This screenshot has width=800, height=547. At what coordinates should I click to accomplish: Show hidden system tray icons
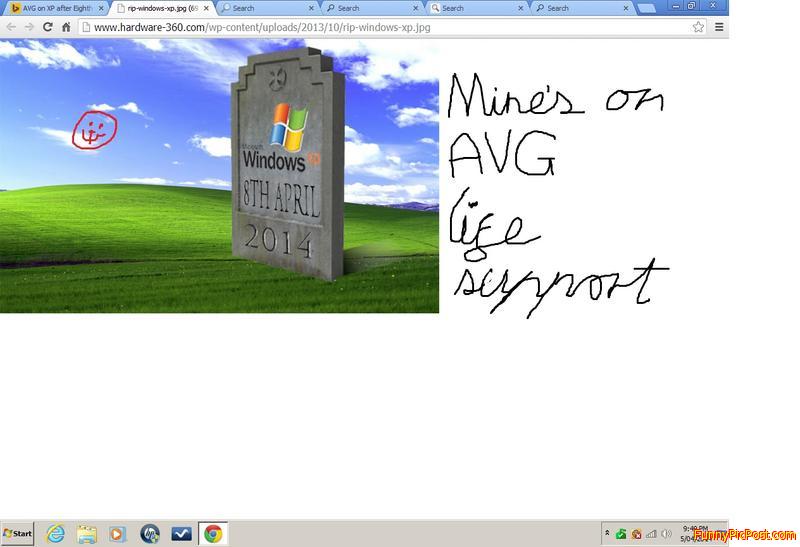607,533
